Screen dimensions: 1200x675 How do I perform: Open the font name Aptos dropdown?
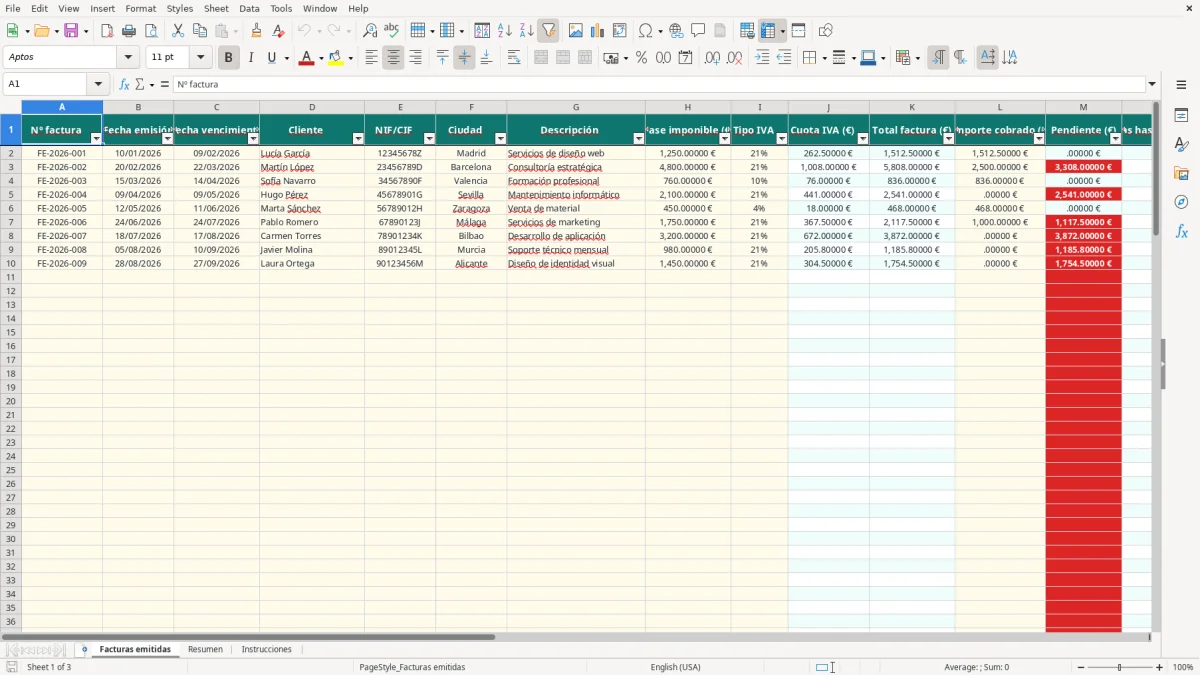tap(128, 58)
